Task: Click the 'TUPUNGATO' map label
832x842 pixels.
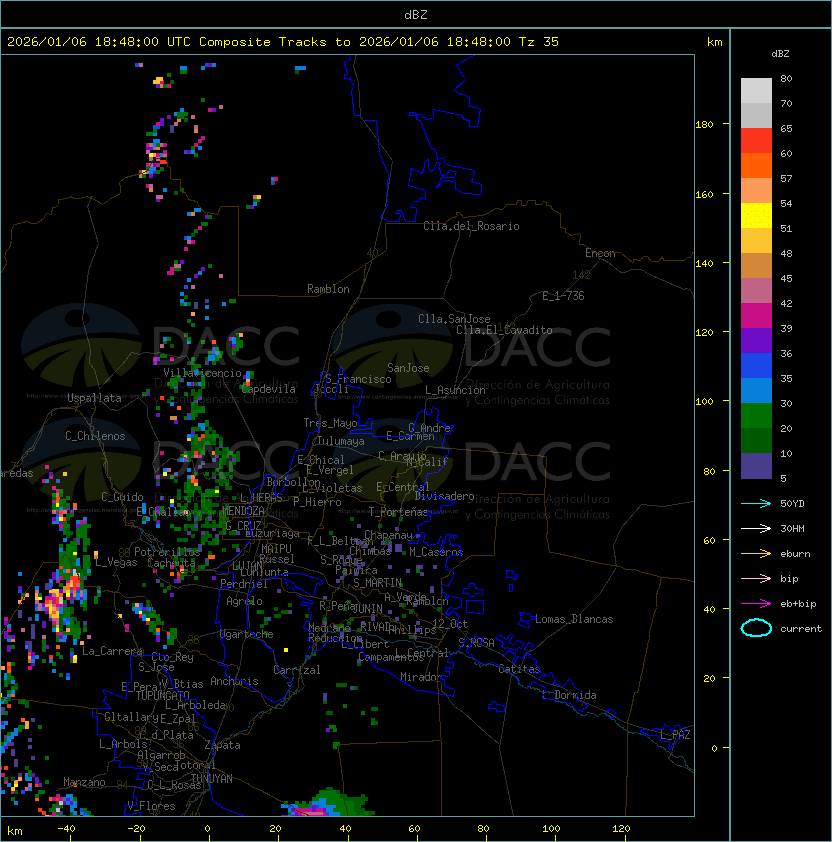Action: click(162, 695)
